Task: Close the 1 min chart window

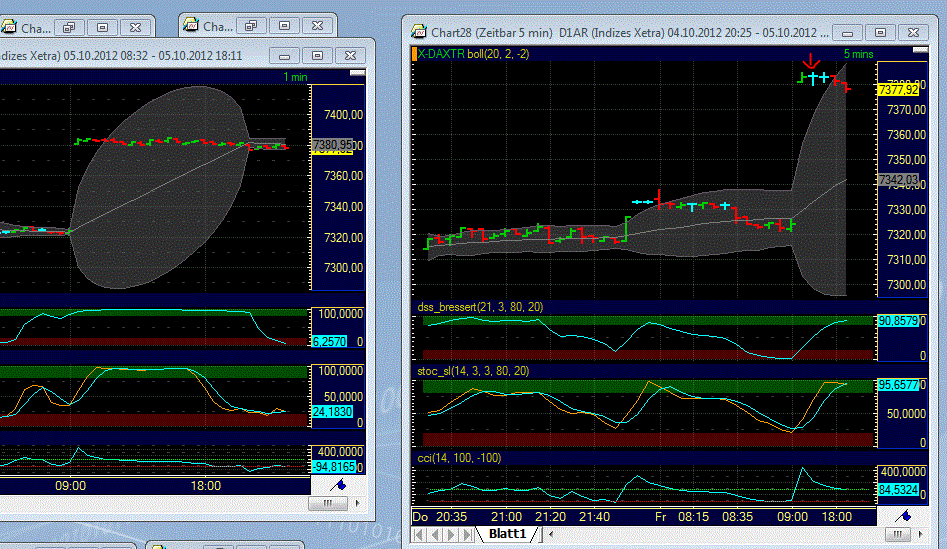Action: coord(350,56)
